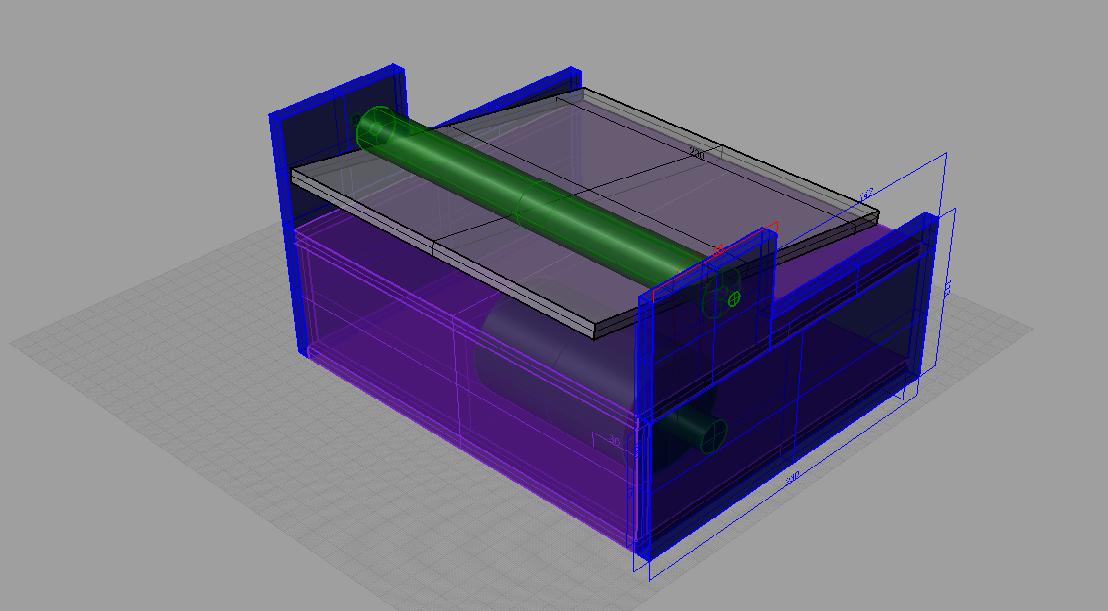Click the crosshair circle at the green shaft's front end
This screenshot has width=1108, height=611.
pyautogui.click(x=734, y=298)
